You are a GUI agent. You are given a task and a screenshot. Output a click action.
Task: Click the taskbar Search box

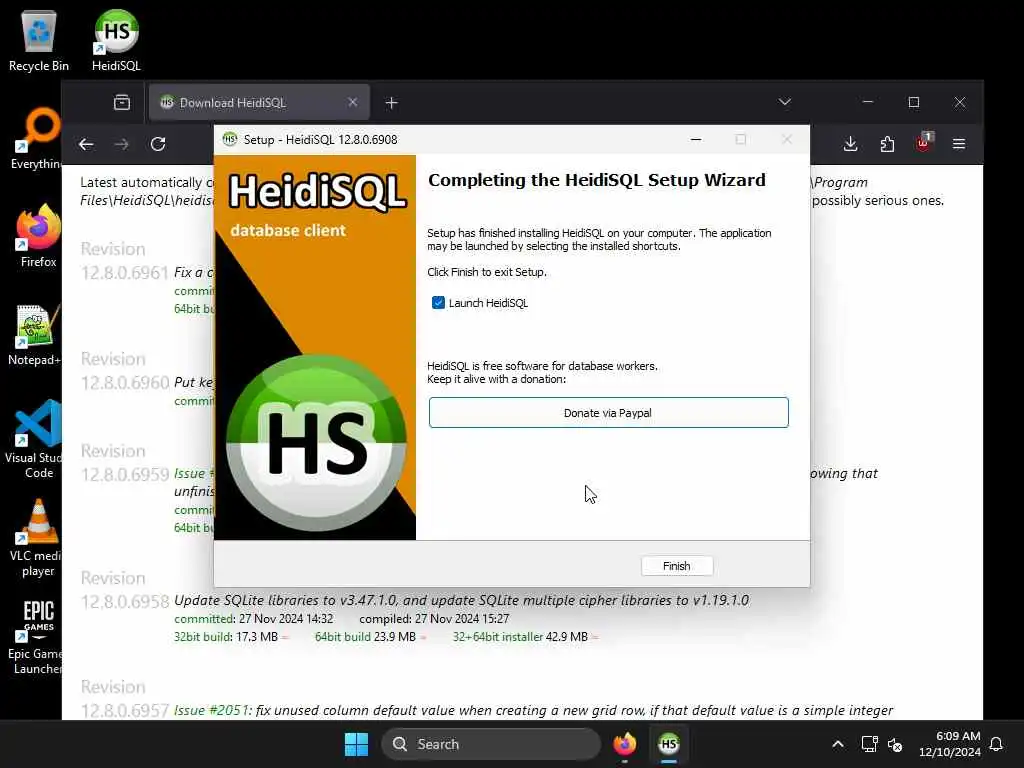[490, 744]
